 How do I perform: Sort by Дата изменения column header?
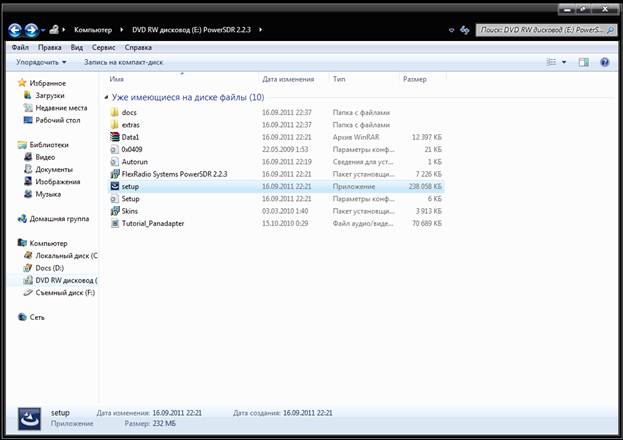pos(288,79)
